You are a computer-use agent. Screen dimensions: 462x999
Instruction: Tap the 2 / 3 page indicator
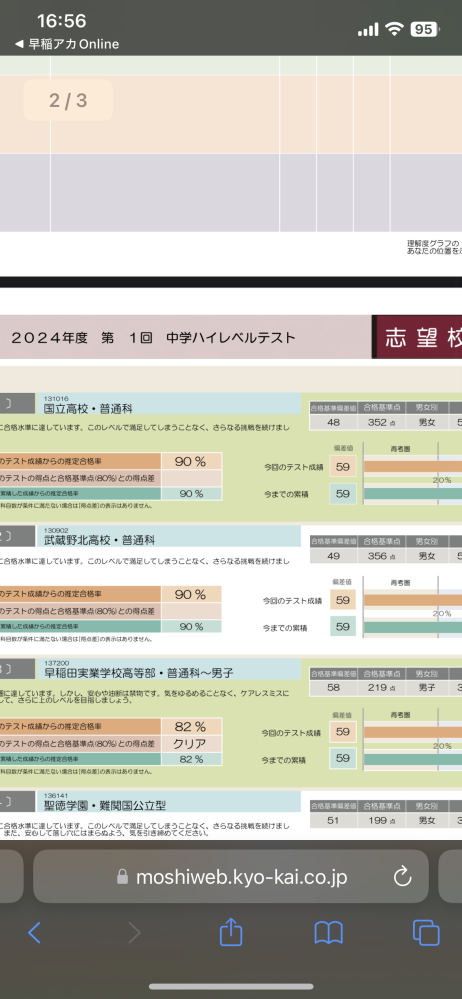[x=68, y=100]
